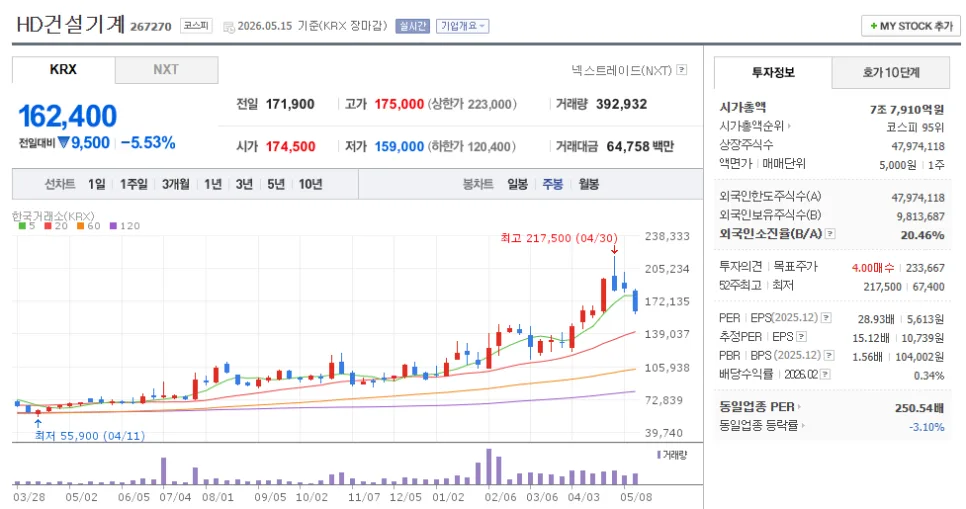The image size is (966, 509).
Task: Click the calendar icon beside 2026.05.15
Action: pyautogui.click(x=229, y=26)
